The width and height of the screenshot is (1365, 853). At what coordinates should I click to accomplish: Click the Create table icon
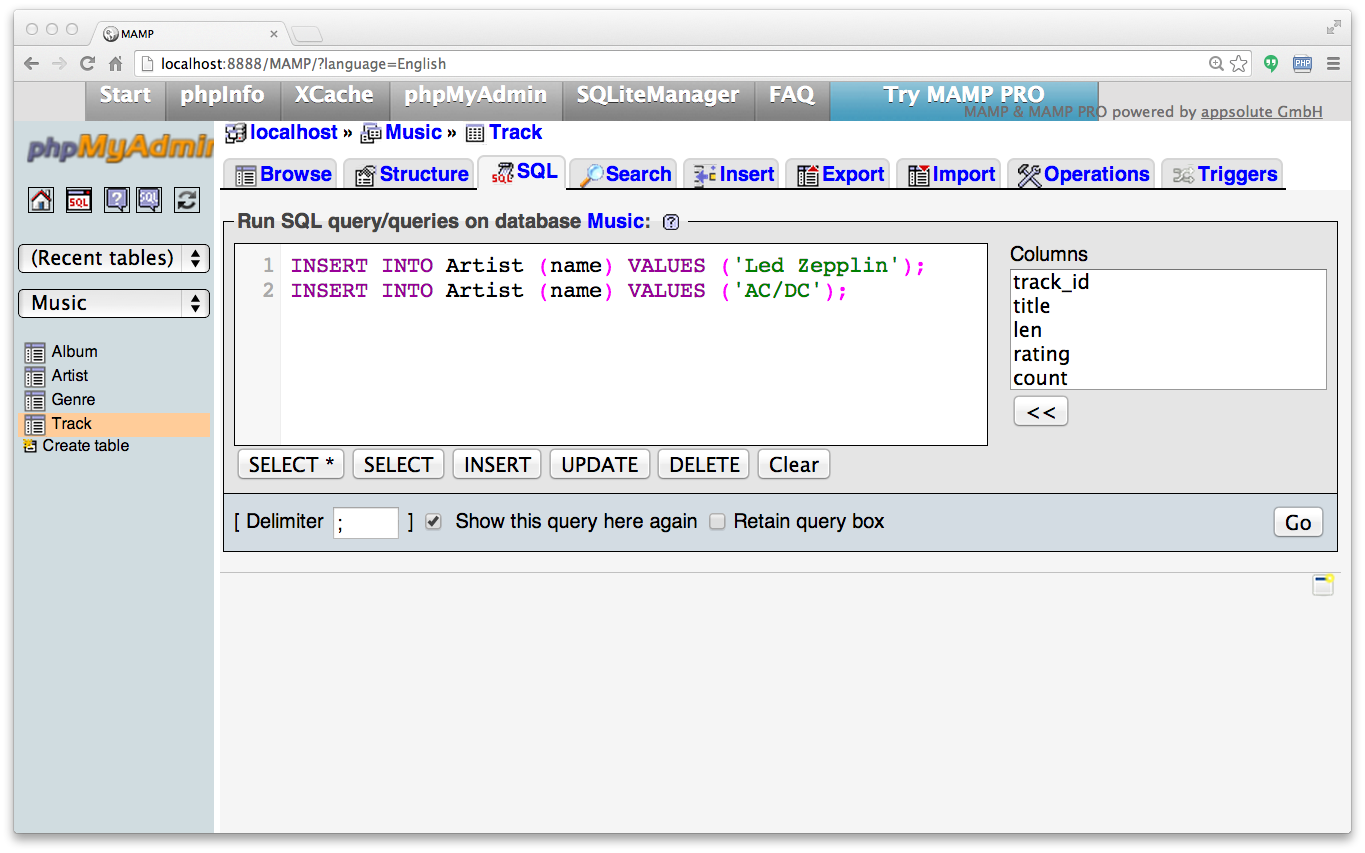30,446
